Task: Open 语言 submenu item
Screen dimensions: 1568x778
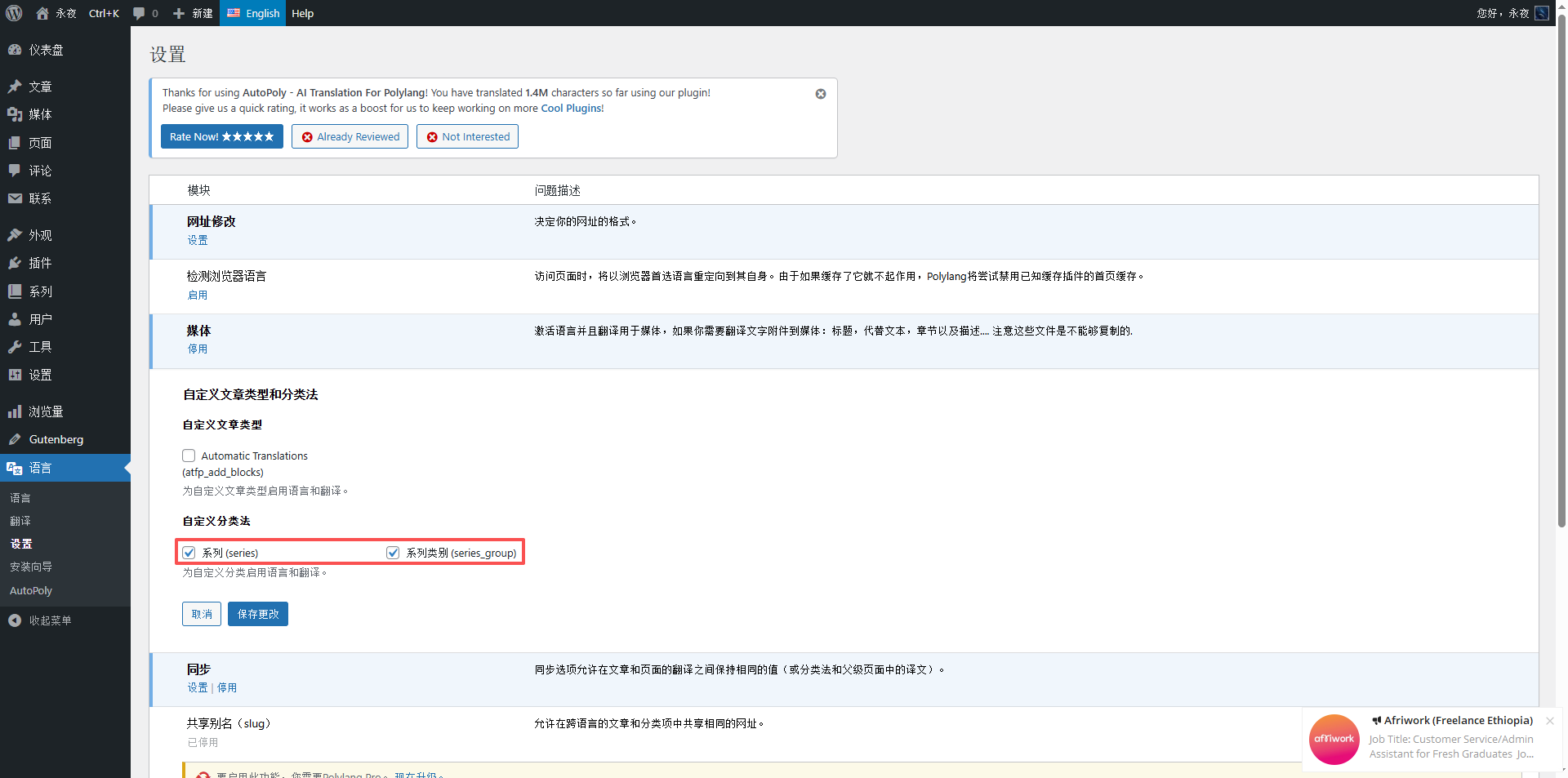Action: click(x=20, y=498)
